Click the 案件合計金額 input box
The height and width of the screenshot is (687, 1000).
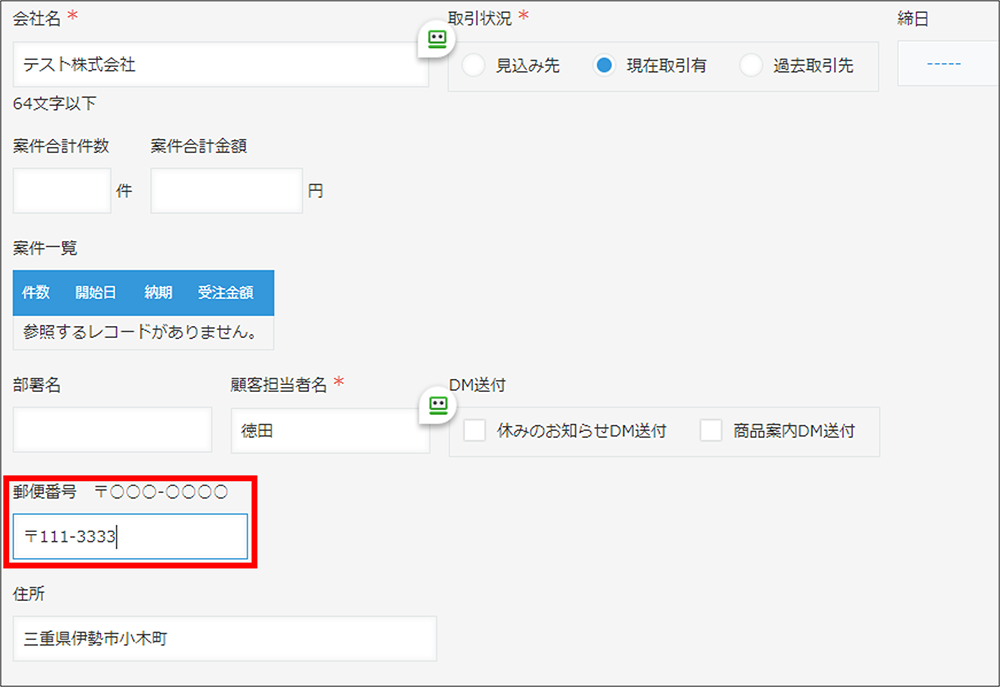(226, 191)
